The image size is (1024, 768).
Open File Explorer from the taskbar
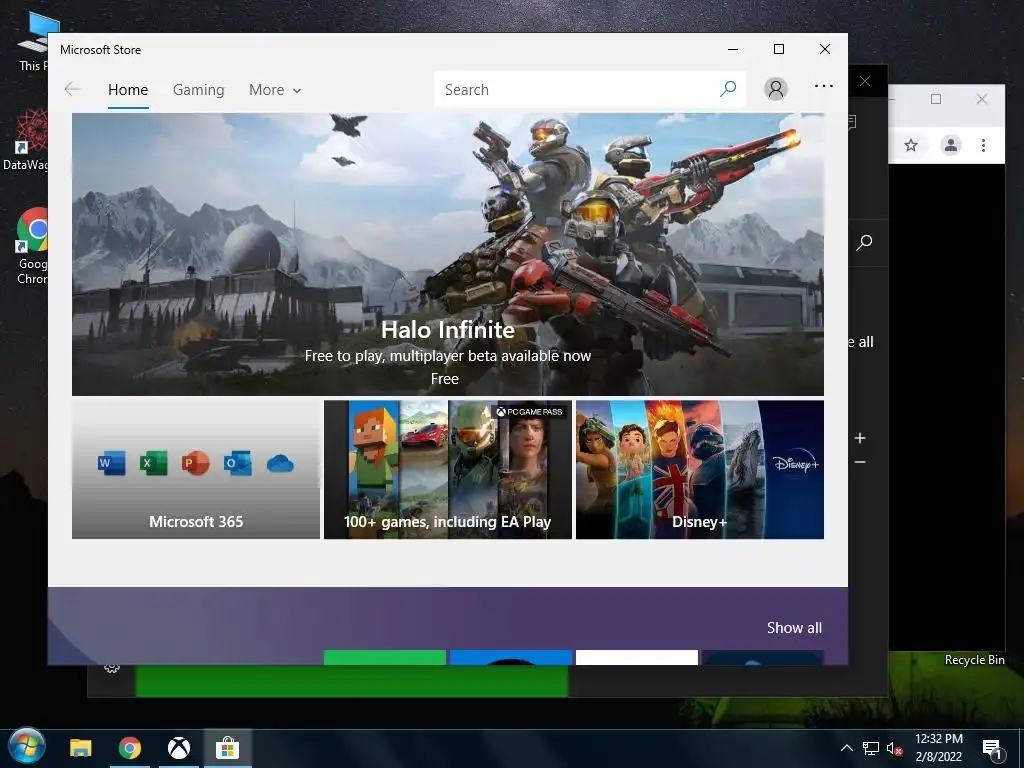click(x=81, y=748)
